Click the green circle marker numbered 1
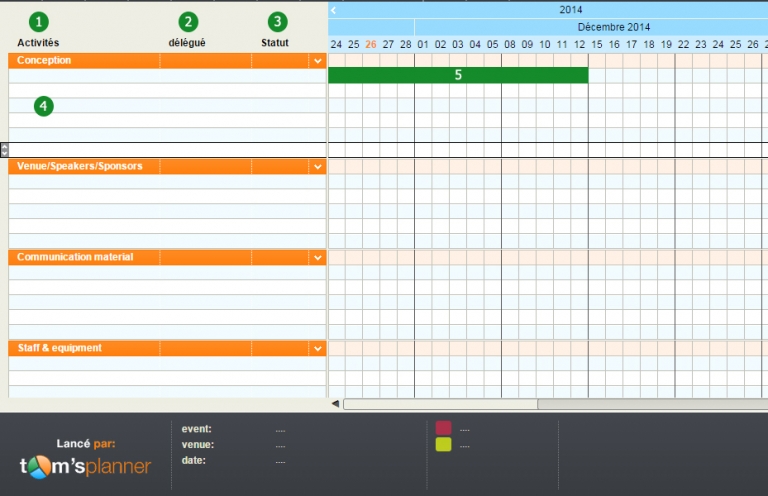This screenshot has height=496, width=768. point(38,22)
